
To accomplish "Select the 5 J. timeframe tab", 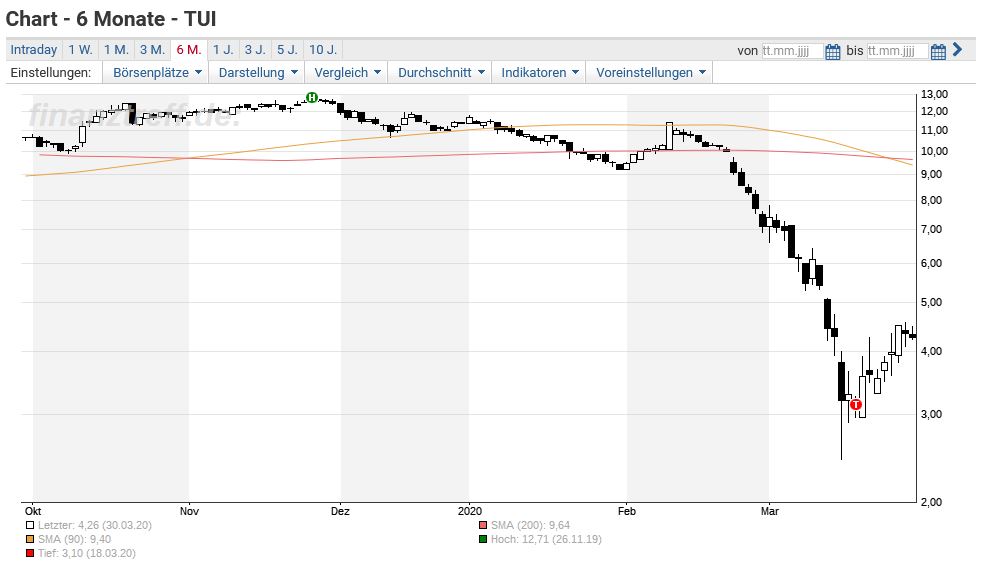I will (x=288, y=50).
